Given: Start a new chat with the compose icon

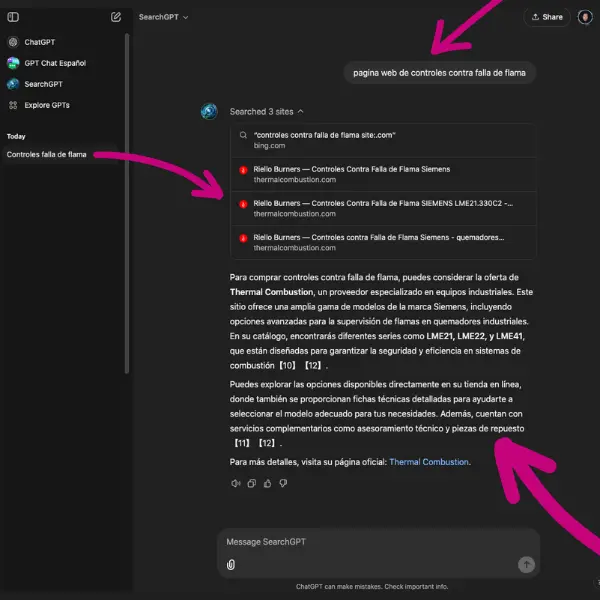Looking at the screenshot, I should 116,17.
